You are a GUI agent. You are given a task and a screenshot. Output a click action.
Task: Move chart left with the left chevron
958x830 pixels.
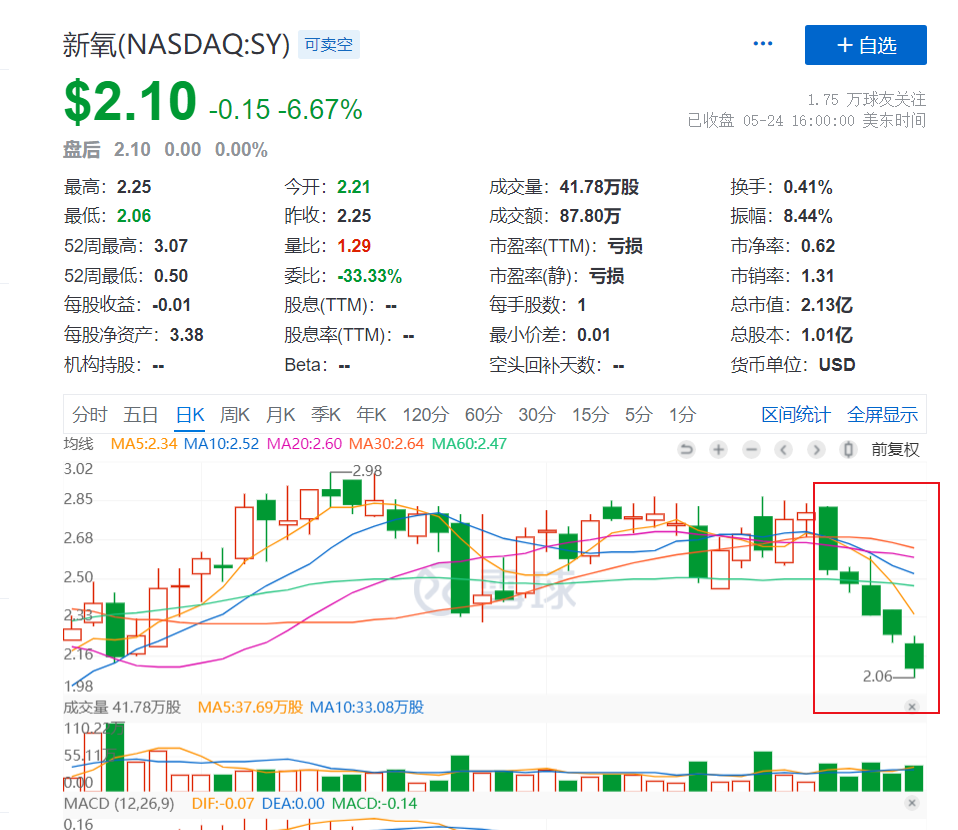coord(783,450)
